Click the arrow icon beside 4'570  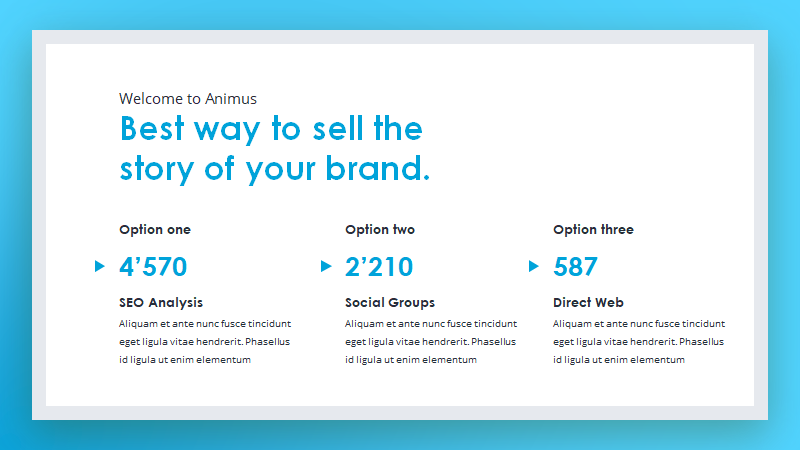(100, 266)
